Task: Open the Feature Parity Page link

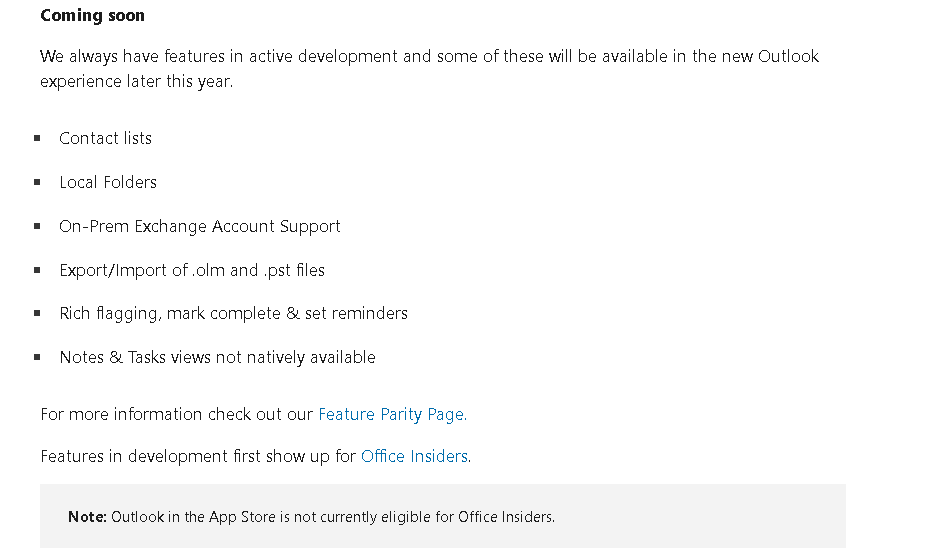Action: (x=392, y=414)
